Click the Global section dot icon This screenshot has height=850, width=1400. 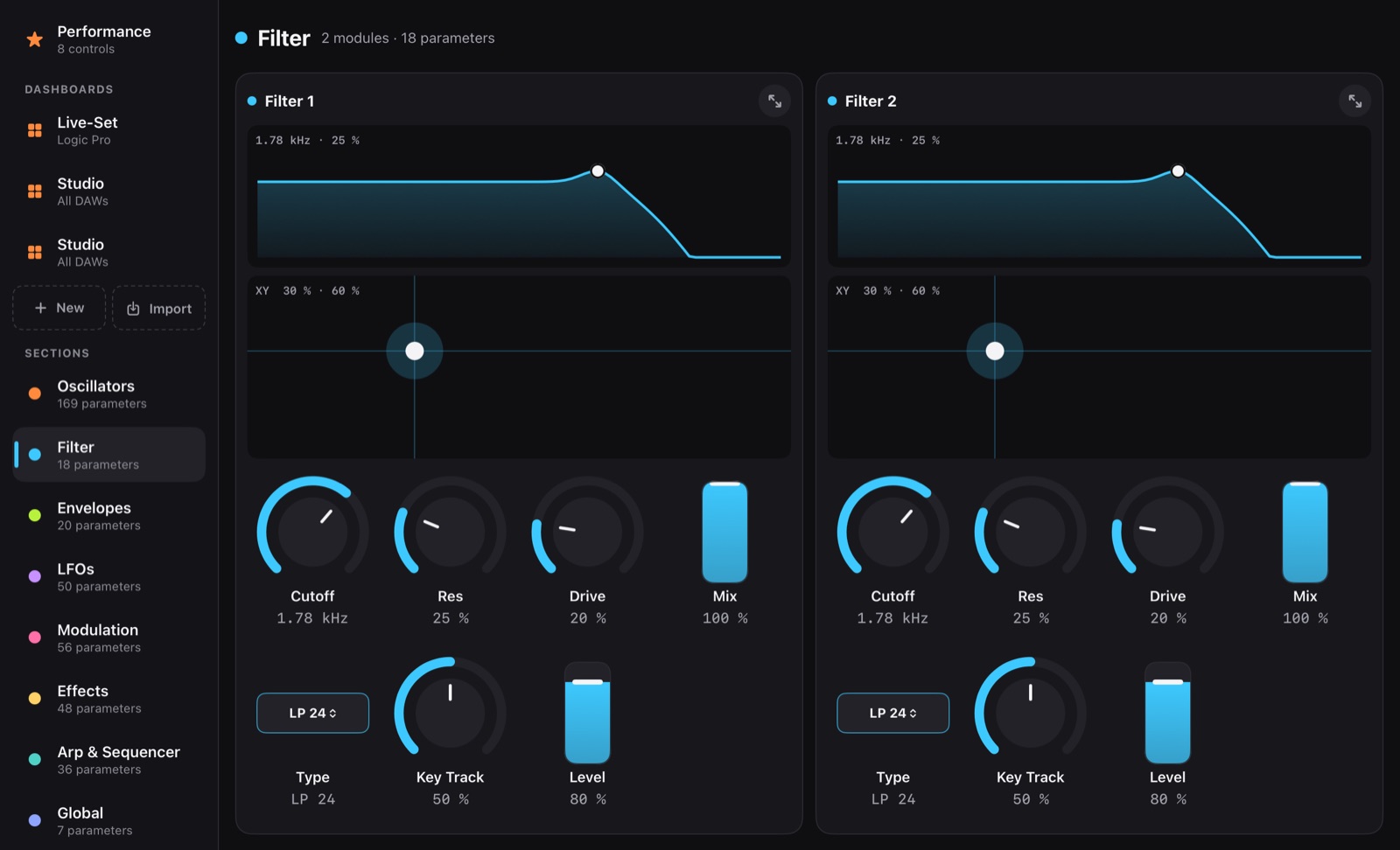pos(35,820)
